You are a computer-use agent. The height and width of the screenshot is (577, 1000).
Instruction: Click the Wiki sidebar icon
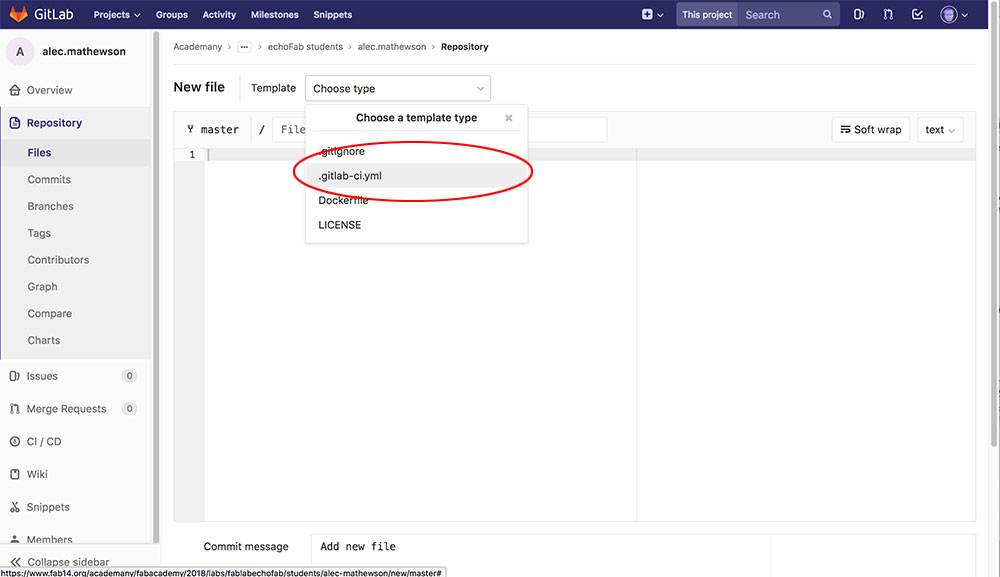pyautogui.click(x=15, y=474)
